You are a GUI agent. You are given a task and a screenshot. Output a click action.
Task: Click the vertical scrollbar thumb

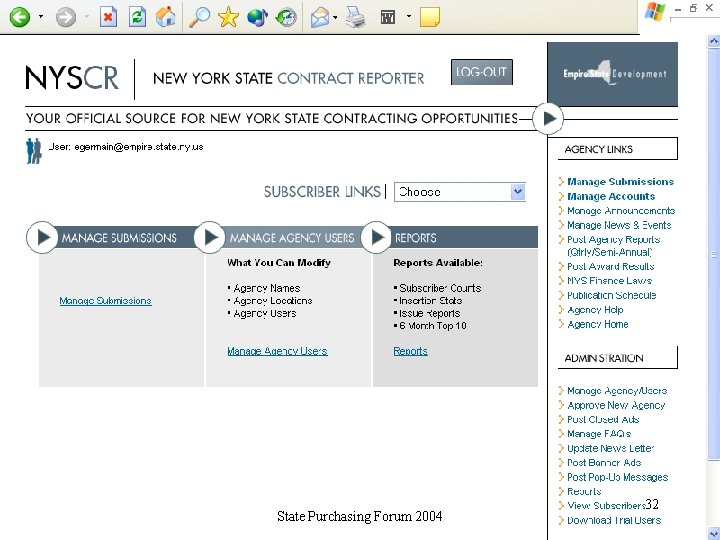tap(714, 253)
